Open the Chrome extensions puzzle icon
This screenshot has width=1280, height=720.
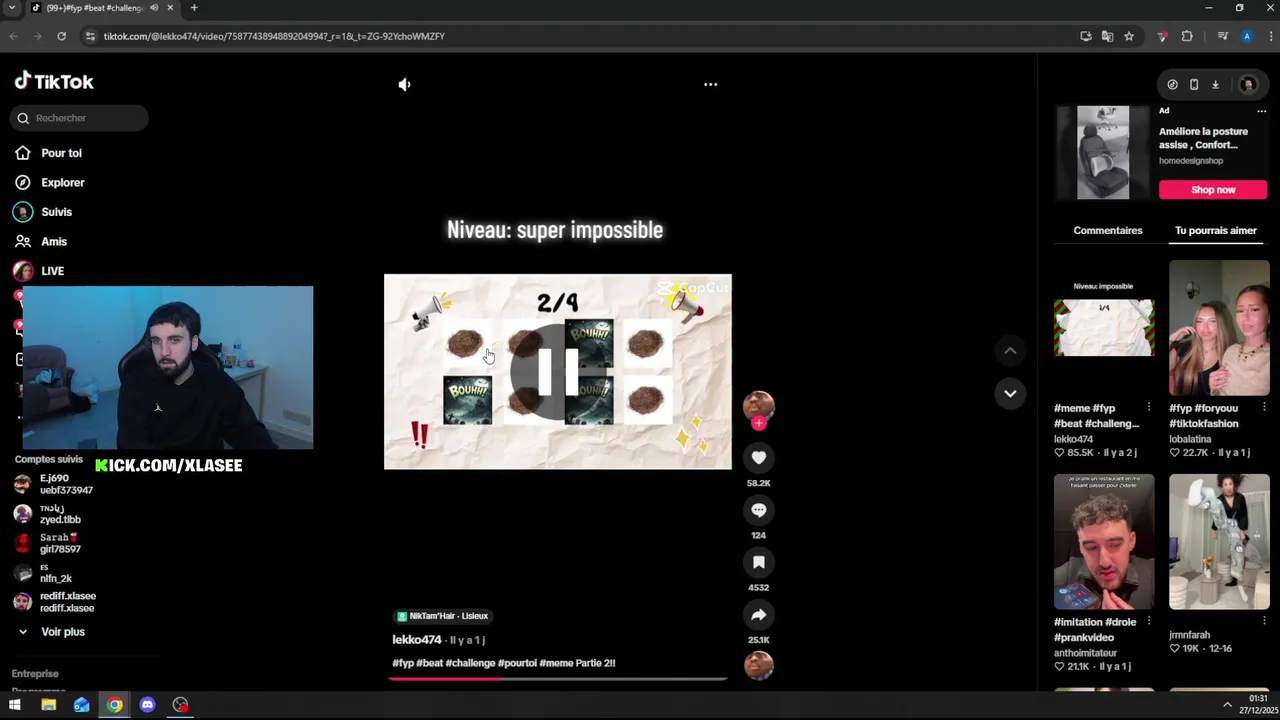click(x=1187, y=36)
